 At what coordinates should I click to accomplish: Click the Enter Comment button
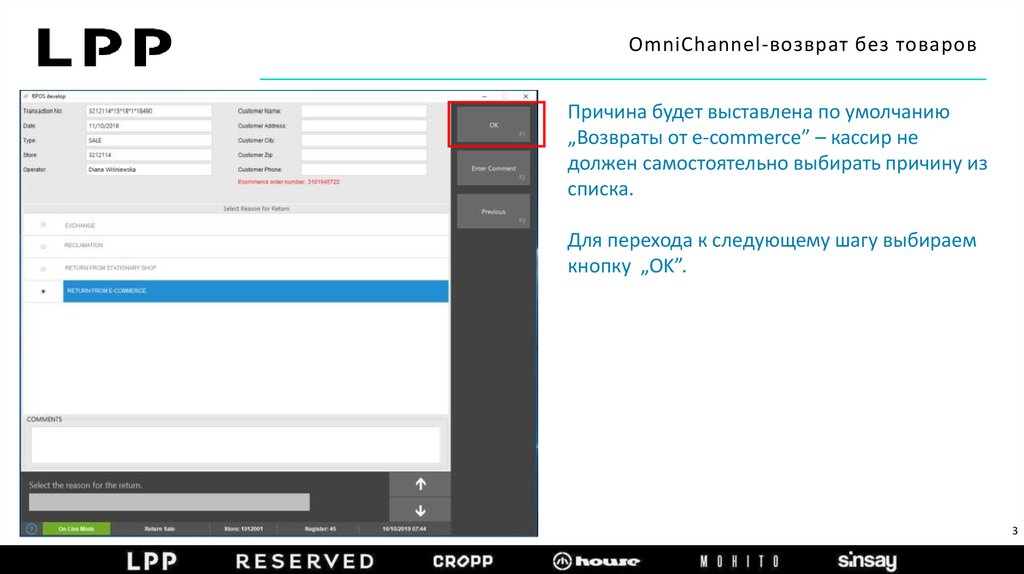coord(493,168)
